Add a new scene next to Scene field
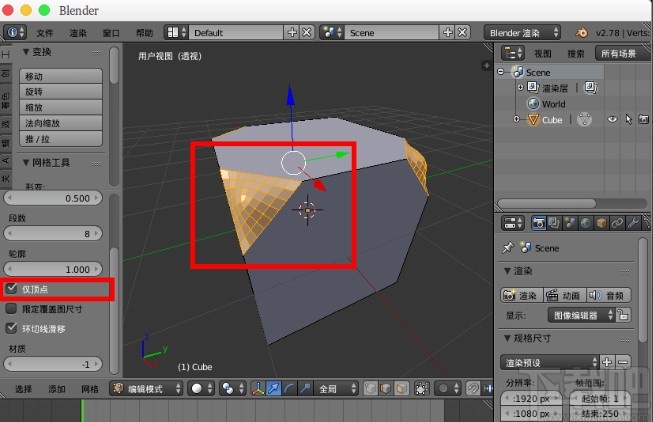The width and height of the screenshot is (653, 422). click(x=448, y=32)
